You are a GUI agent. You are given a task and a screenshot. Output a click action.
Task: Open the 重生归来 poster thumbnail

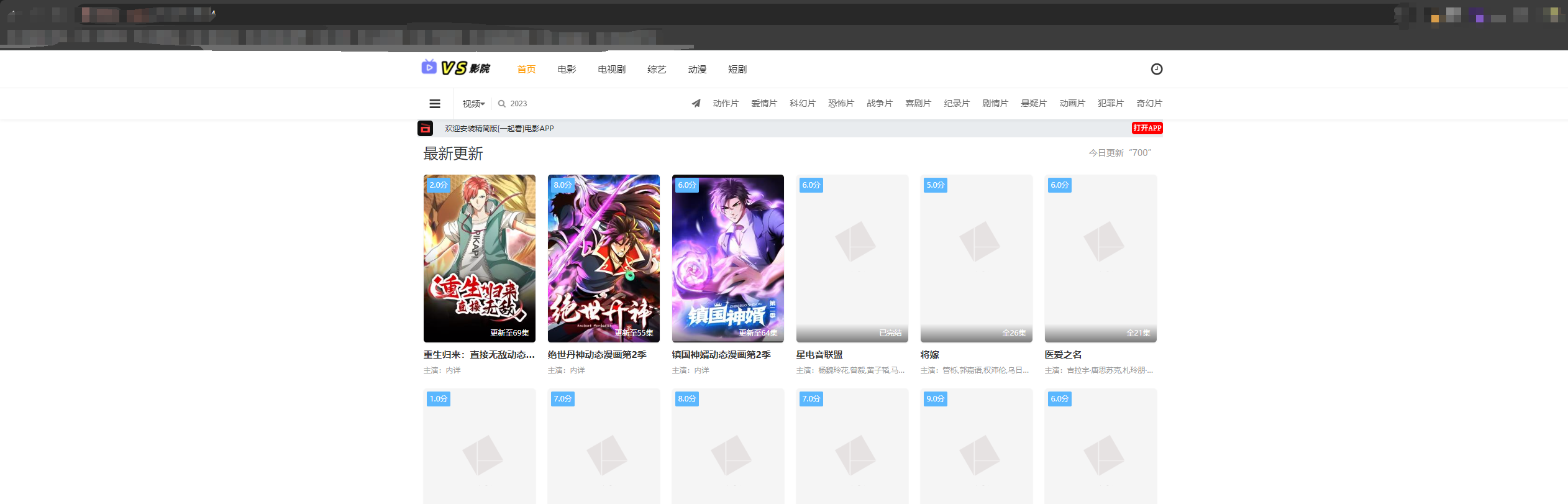(480, 259)
